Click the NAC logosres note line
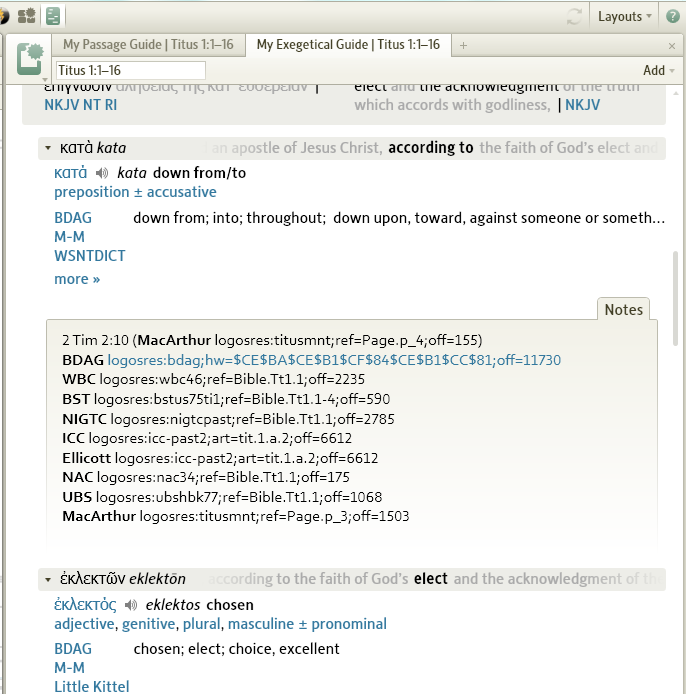The height and width of the screenshot is (694, 686). (x=206, y=477)
